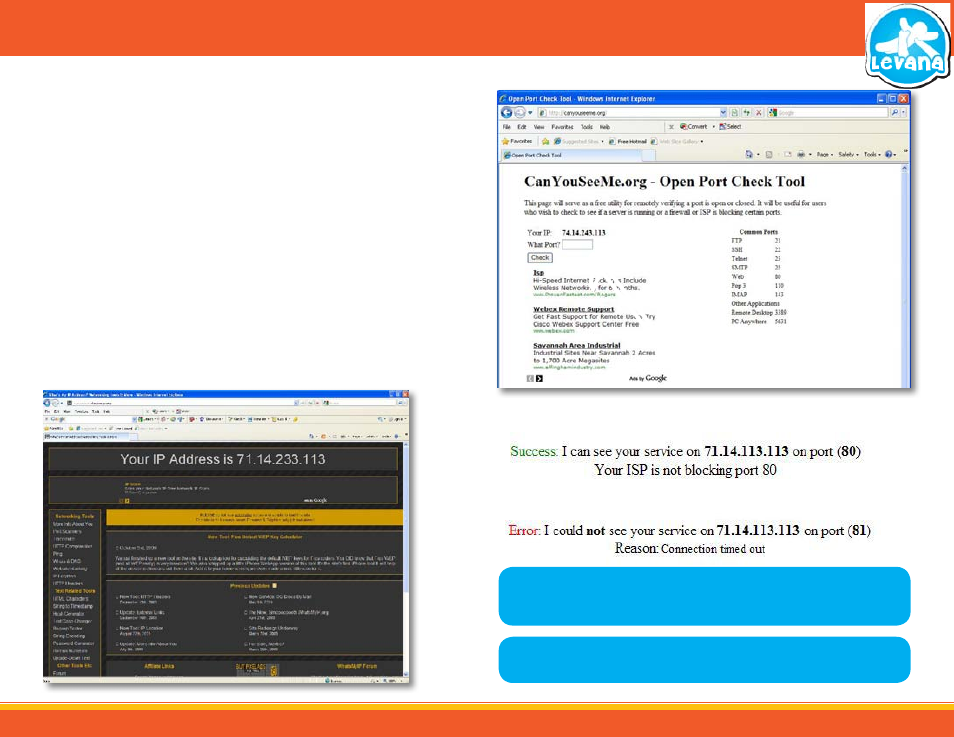Open the Tools dropdown in the command bar
The width and height of the screenshot is (954, 737).
872,155
